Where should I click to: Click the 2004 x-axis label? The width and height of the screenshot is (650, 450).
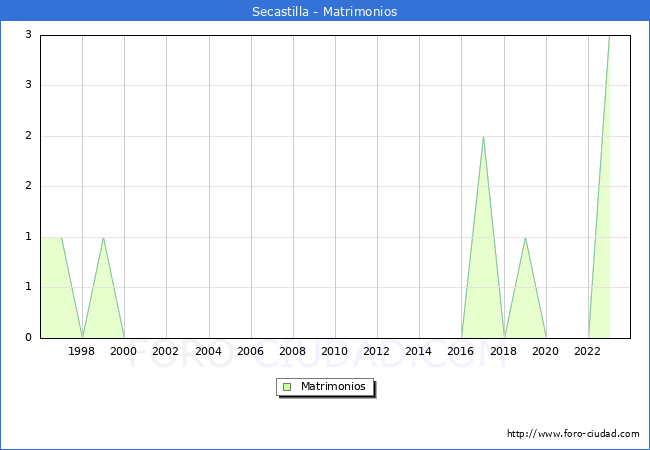click(209, 351)
